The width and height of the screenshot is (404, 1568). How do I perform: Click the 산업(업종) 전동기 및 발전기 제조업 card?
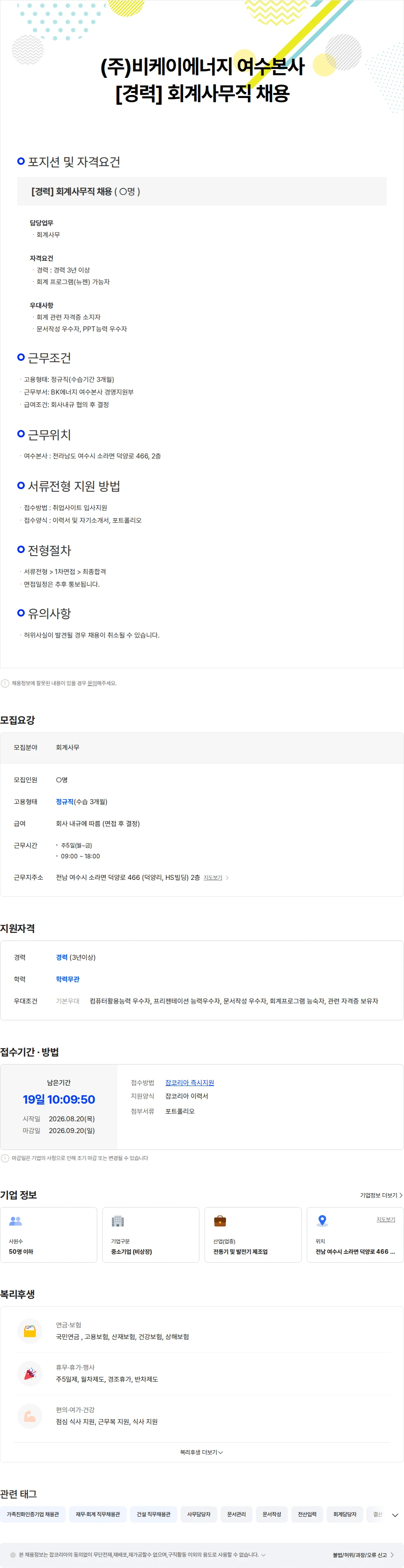click(x=253, y=1234)
